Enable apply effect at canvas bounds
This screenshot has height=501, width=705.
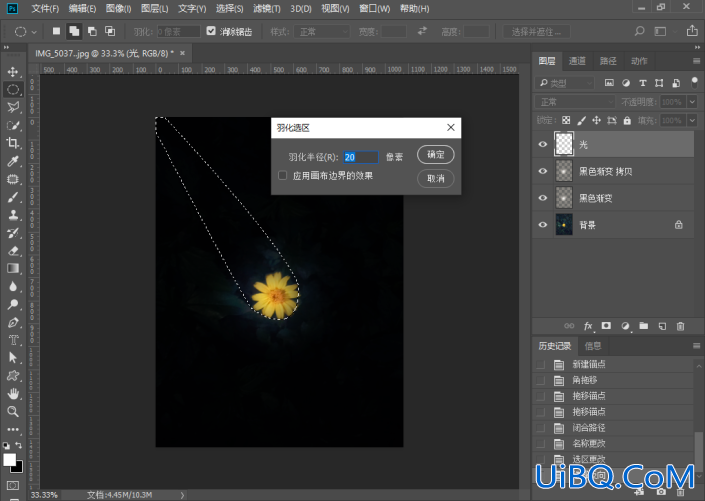[282, 175]
